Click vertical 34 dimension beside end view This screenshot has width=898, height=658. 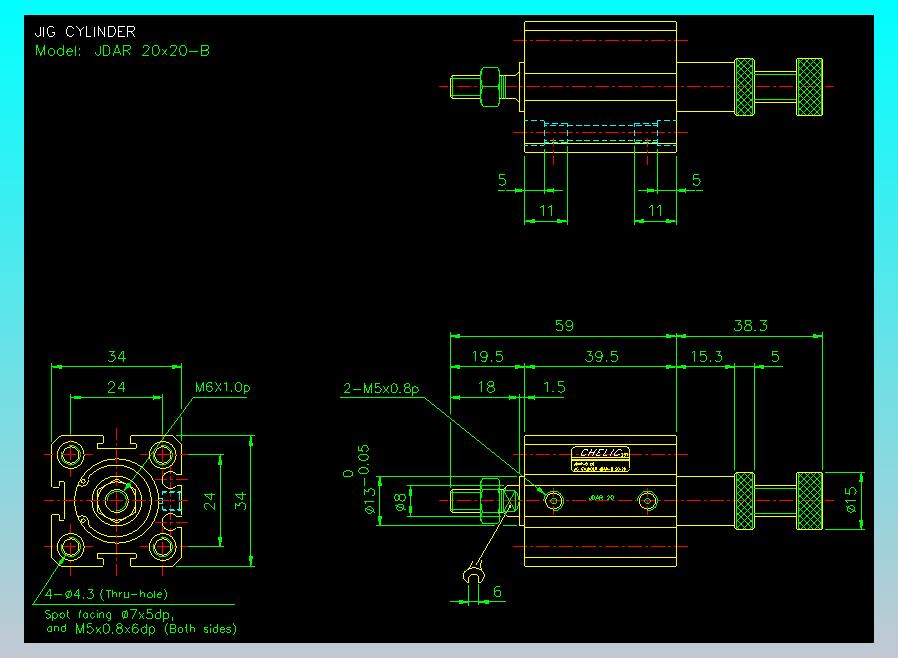pyautogui.click(x=241, y=501)
